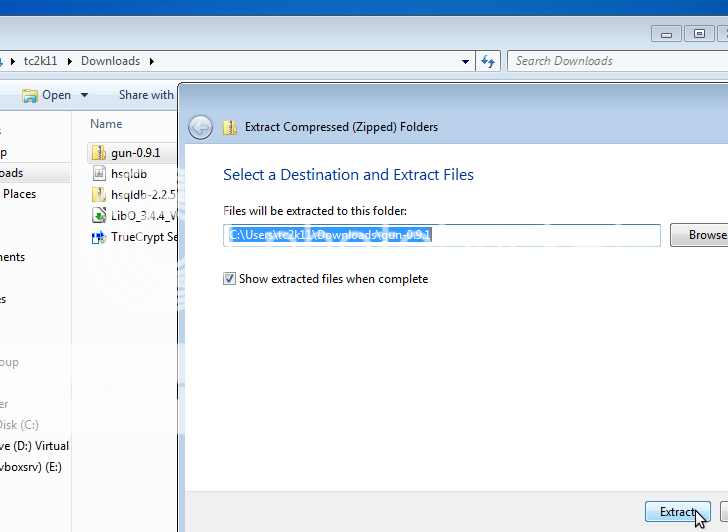Open the Share with toolbar menu
Viewport: 728px width, 532px height.
[146, 95]
